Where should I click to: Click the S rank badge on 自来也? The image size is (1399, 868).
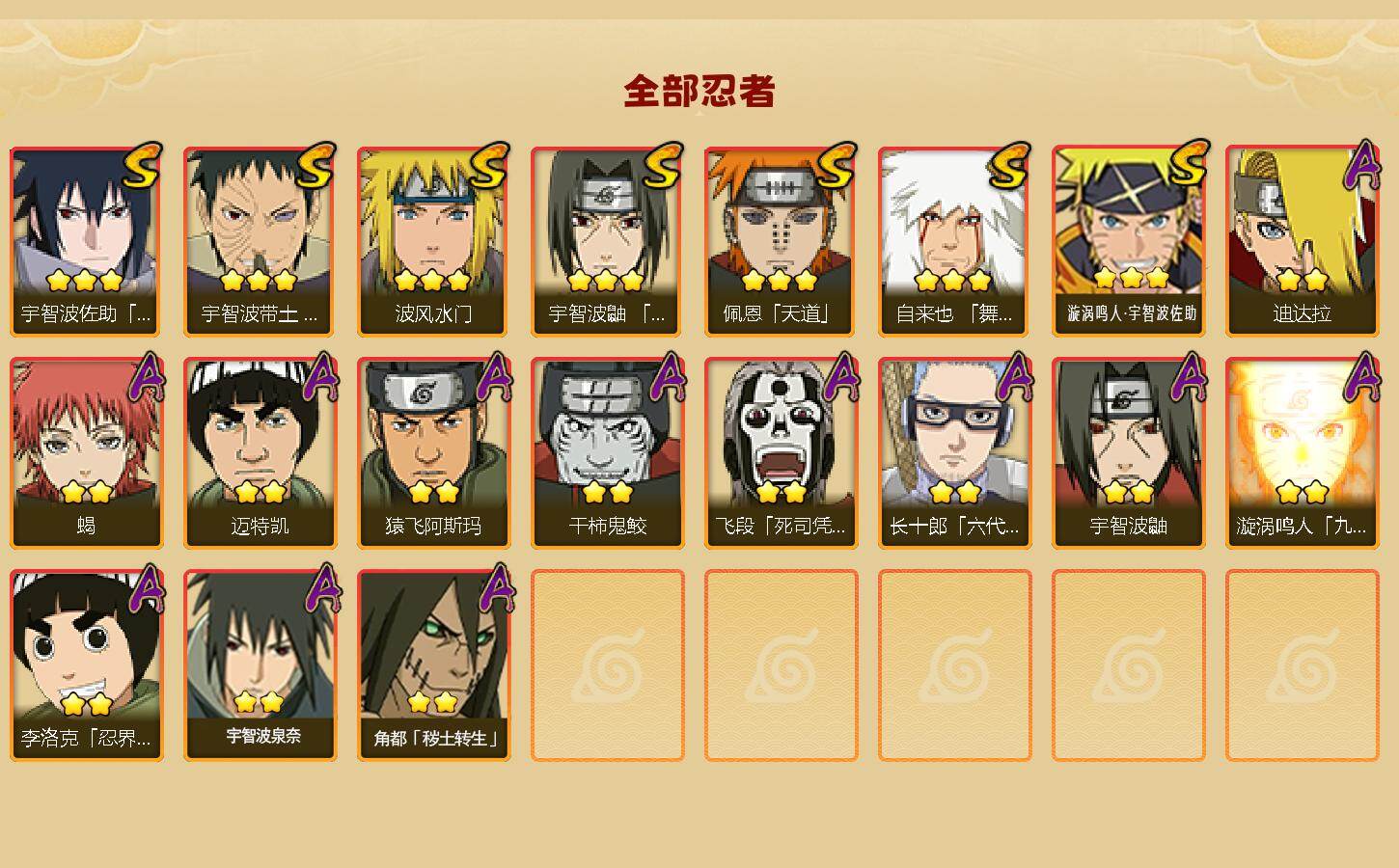coord(1008,167)
